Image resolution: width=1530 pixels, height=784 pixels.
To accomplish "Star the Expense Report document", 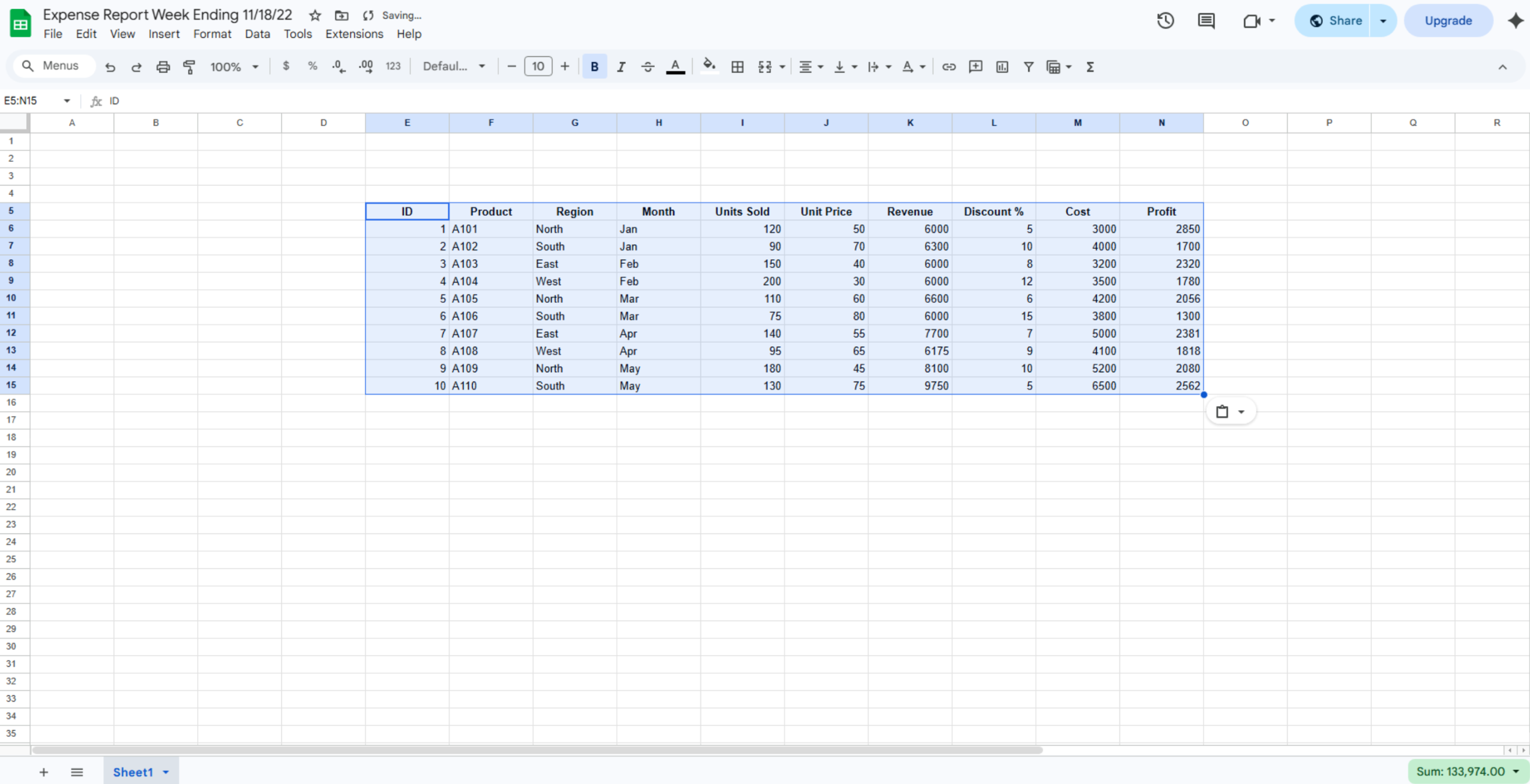I will 315,16.
